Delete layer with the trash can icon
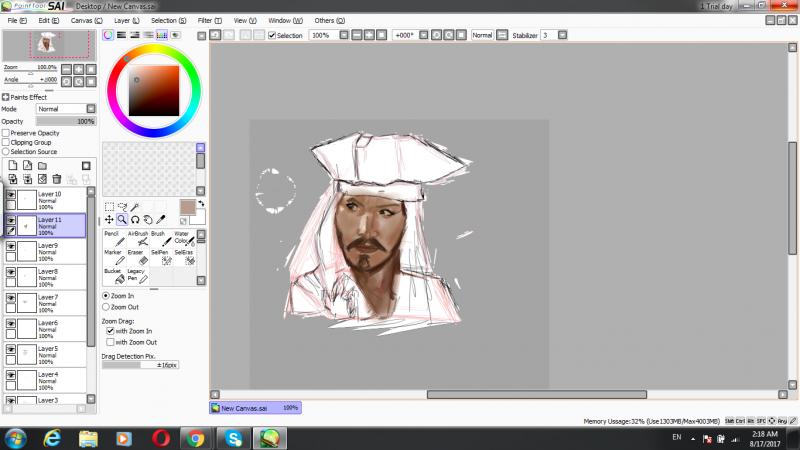800x450 pixels. pos(57,178)
